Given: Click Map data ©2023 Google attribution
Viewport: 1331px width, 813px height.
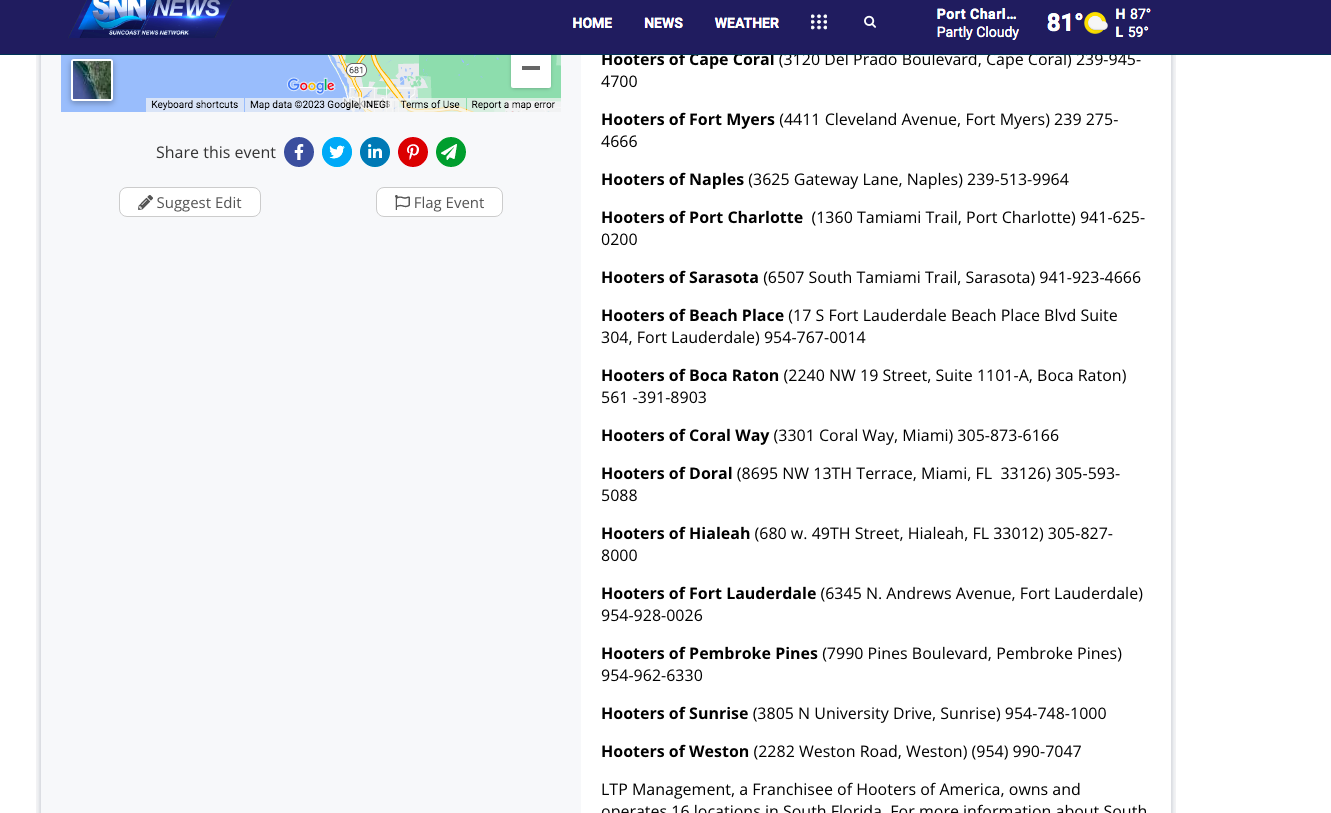Looking at the screenshot, I should pyautogui.click(x=319, y=105).
